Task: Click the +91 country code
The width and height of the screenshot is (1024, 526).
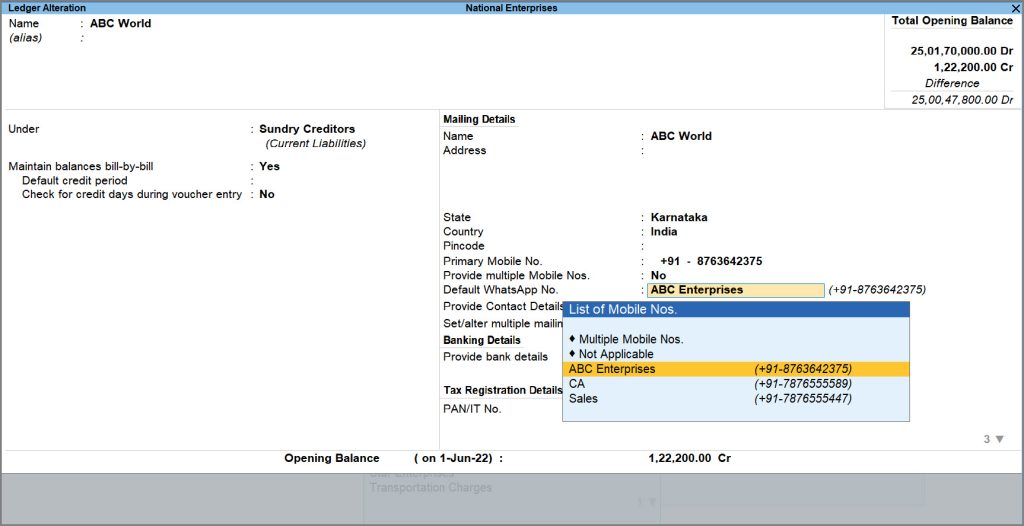Action: pyautogui.click(x=670, y=261)
